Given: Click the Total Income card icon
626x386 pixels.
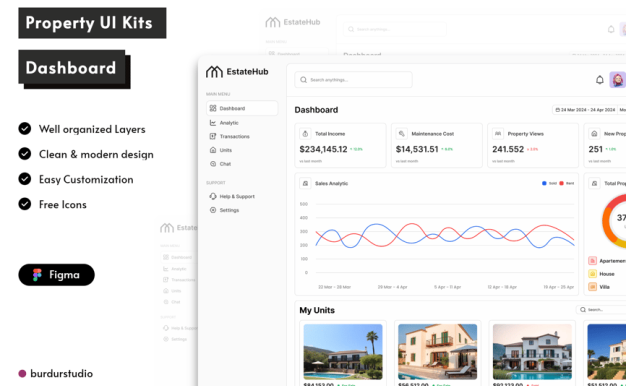Looking at the screenshot, I should pyautogui.click(x=305, y=134).
